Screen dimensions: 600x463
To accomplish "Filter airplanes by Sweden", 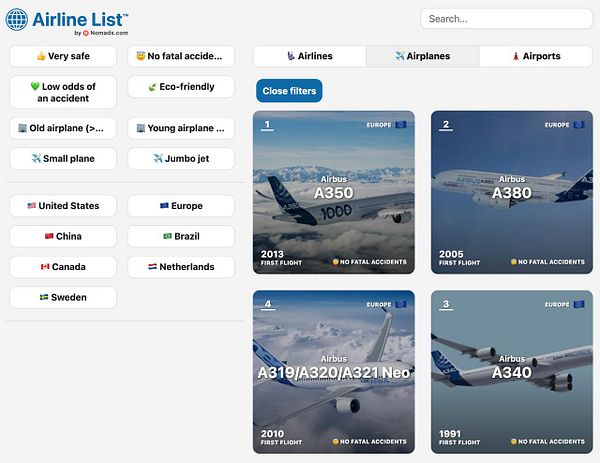I will coord(63,297).
